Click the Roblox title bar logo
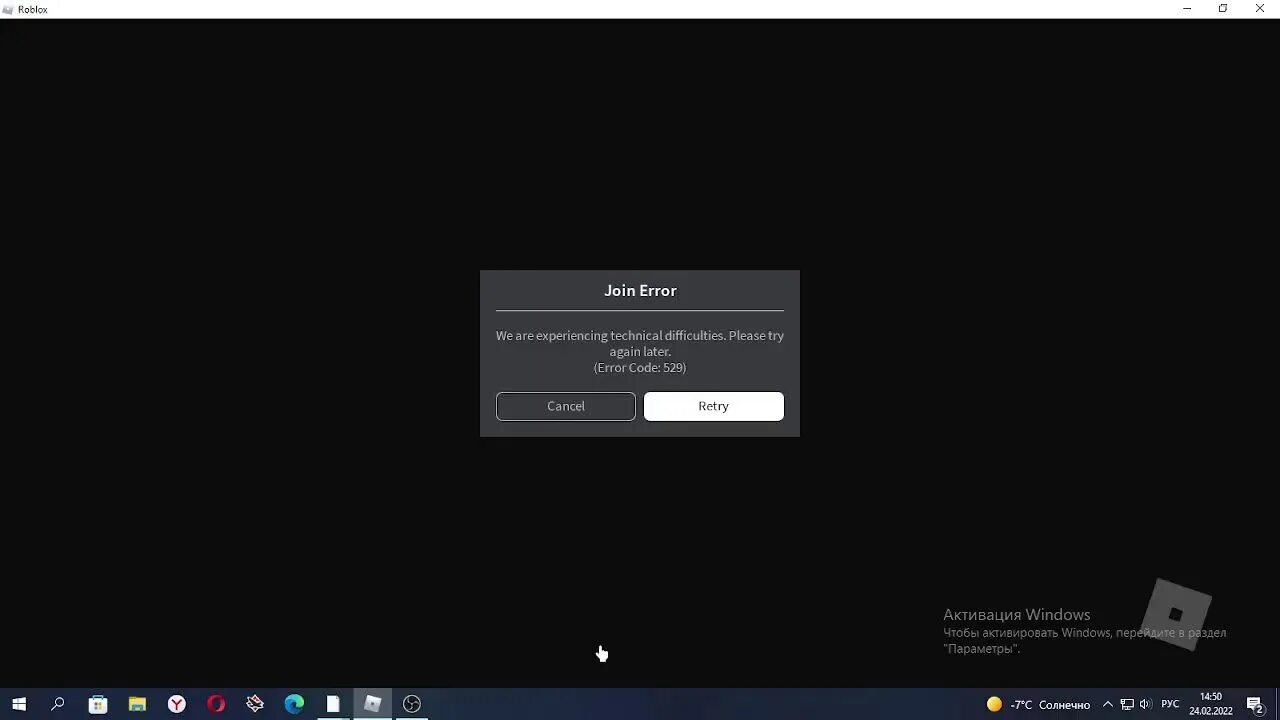Image resolution: width=1280 pixels, height=720 pixels. pos(8,9)
